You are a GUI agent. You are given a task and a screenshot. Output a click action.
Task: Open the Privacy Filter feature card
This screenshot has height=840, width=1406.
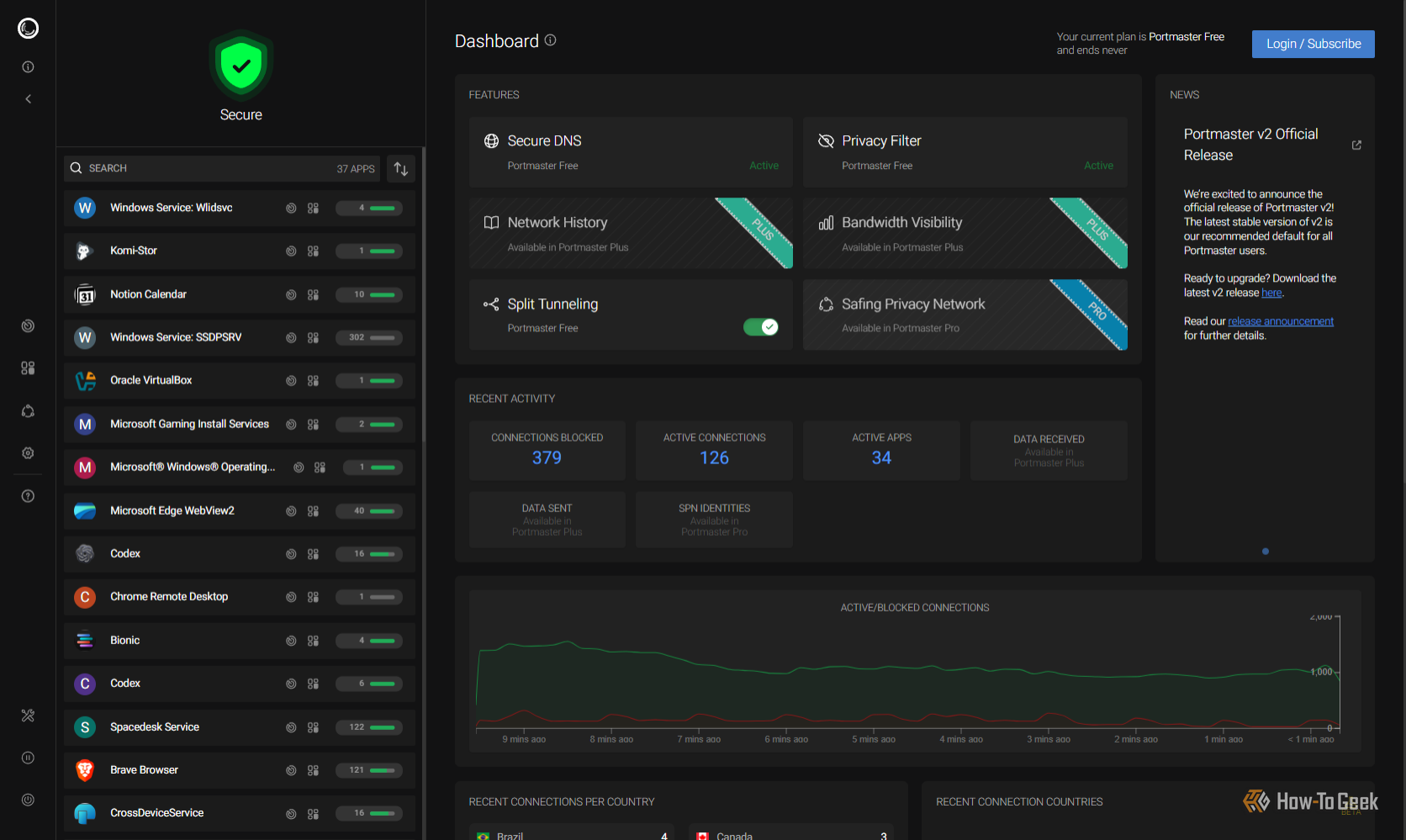click(x=965, y=152)
